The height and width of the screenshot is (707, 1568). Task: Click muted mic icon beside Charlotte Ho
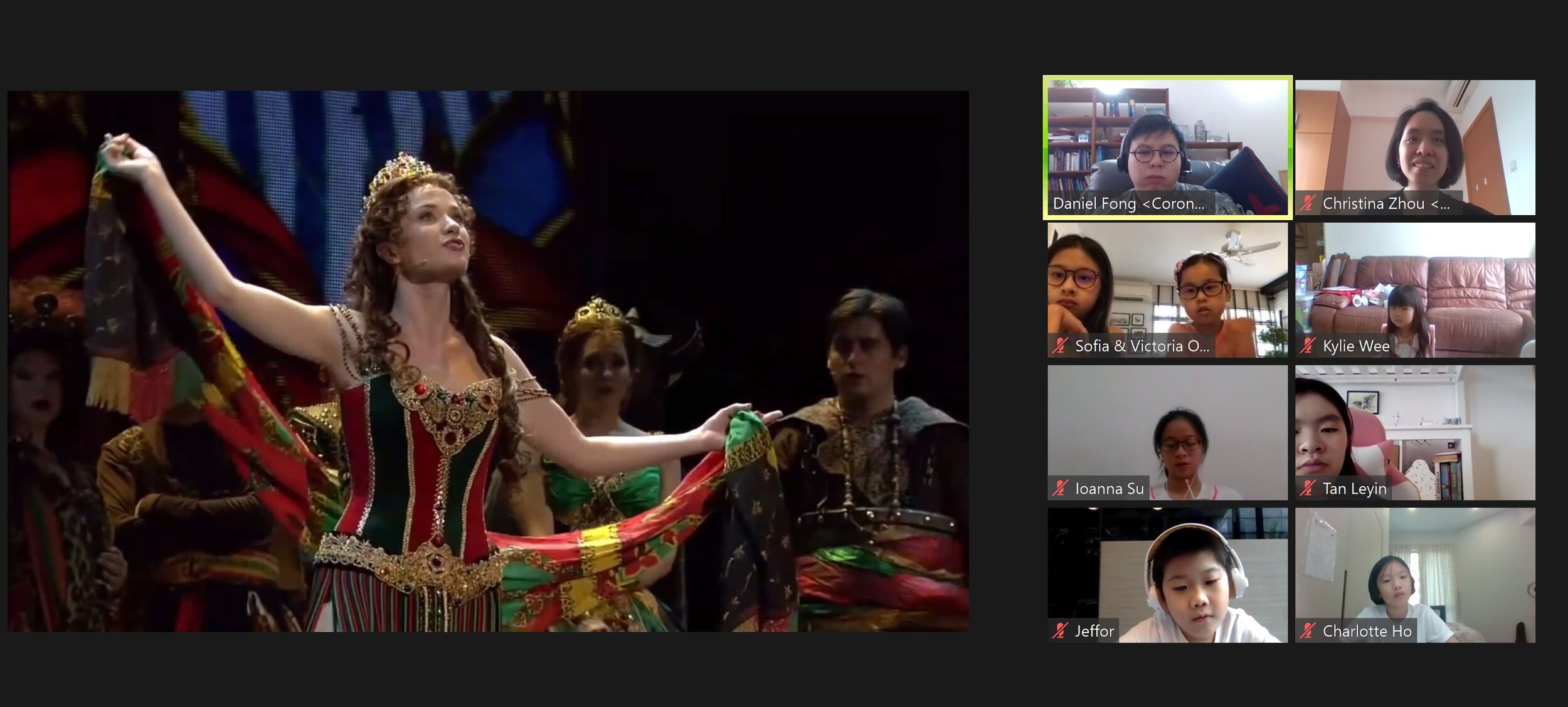tap(1308, 630)
